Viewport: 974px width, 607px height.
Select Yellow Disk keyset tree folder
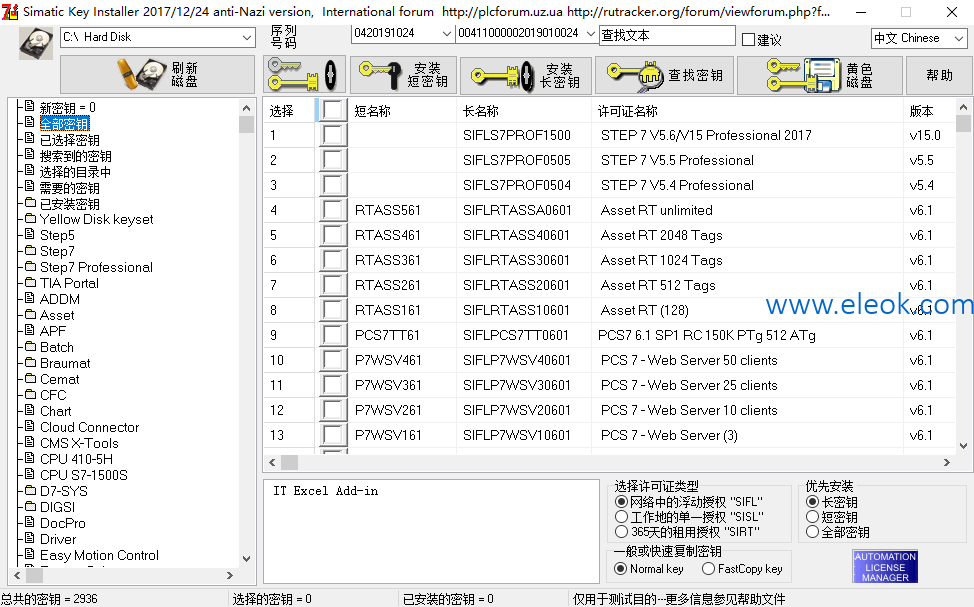click(96, 219)
